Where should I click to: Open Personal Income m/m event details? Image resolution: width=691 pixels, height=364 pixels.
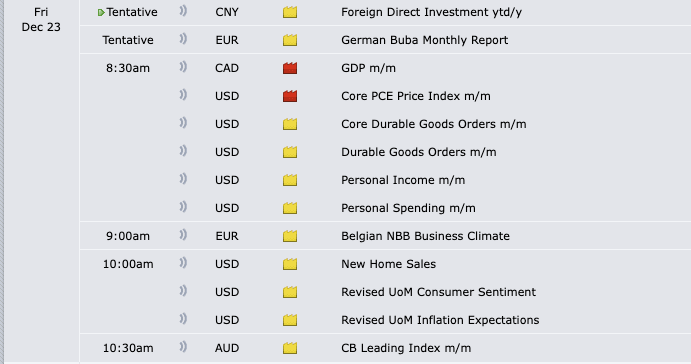pyautogui.click(x=403, y=180)
